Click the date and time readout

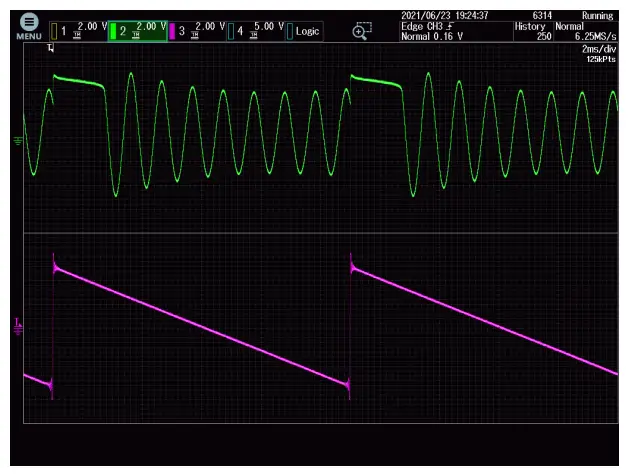pos(445,16)
